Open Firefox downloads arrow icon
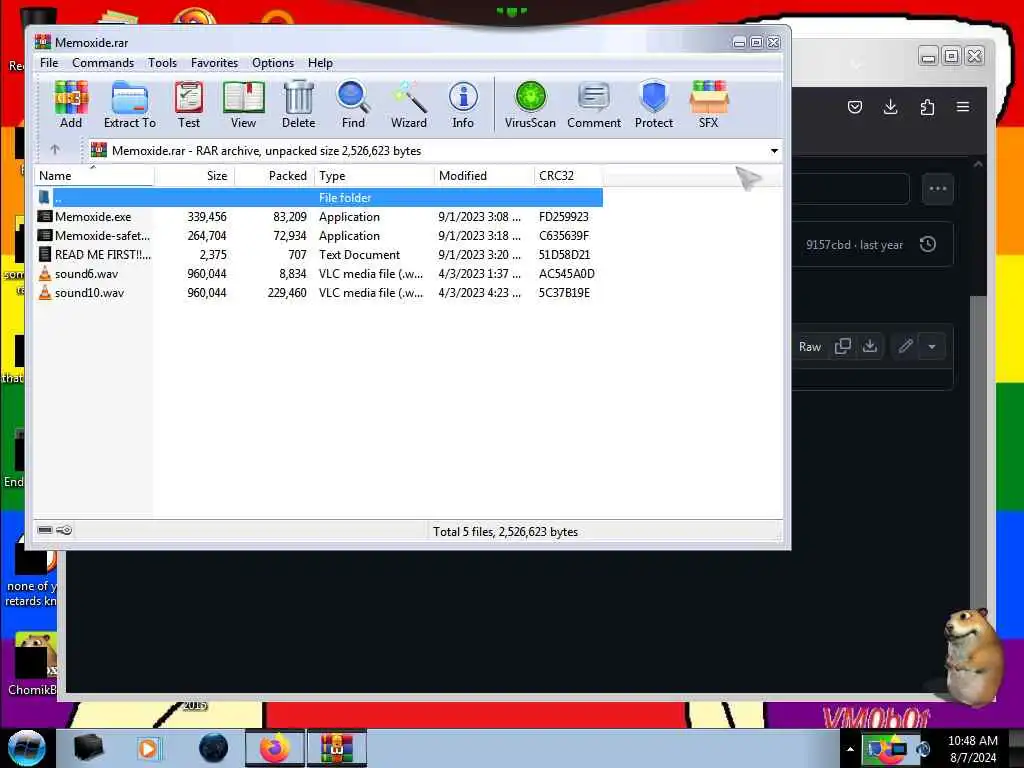1024x768 pixels. point(890,107)
